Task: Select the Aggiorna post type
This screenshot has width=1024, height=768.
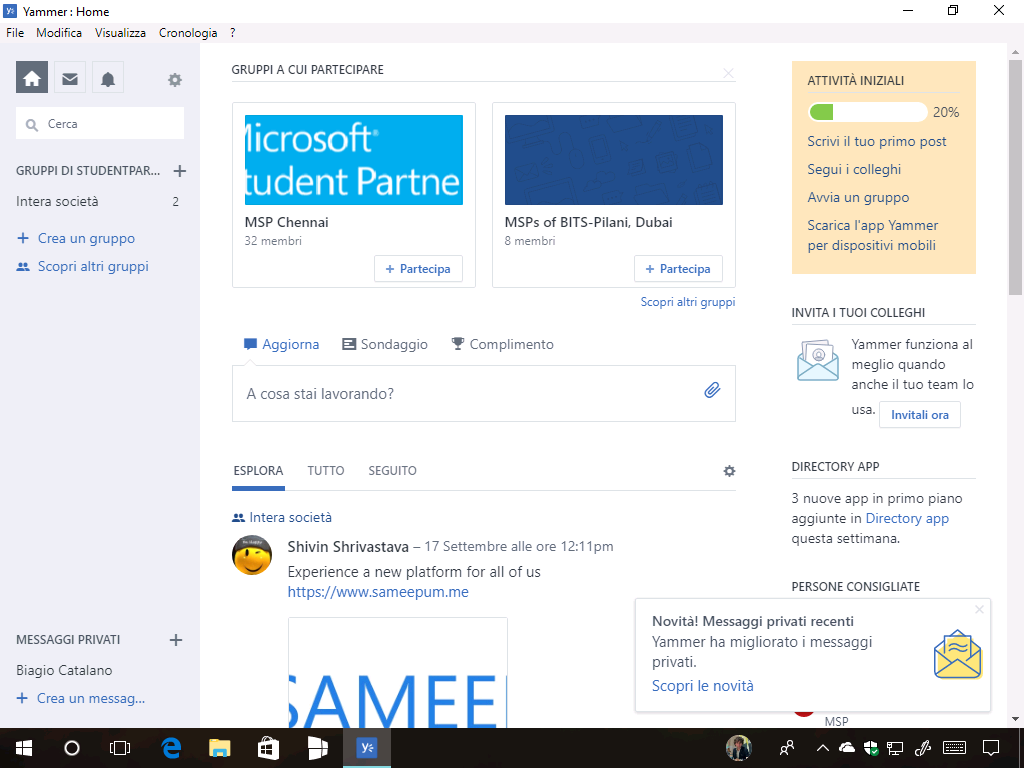Action: click(x=281, y=344)
